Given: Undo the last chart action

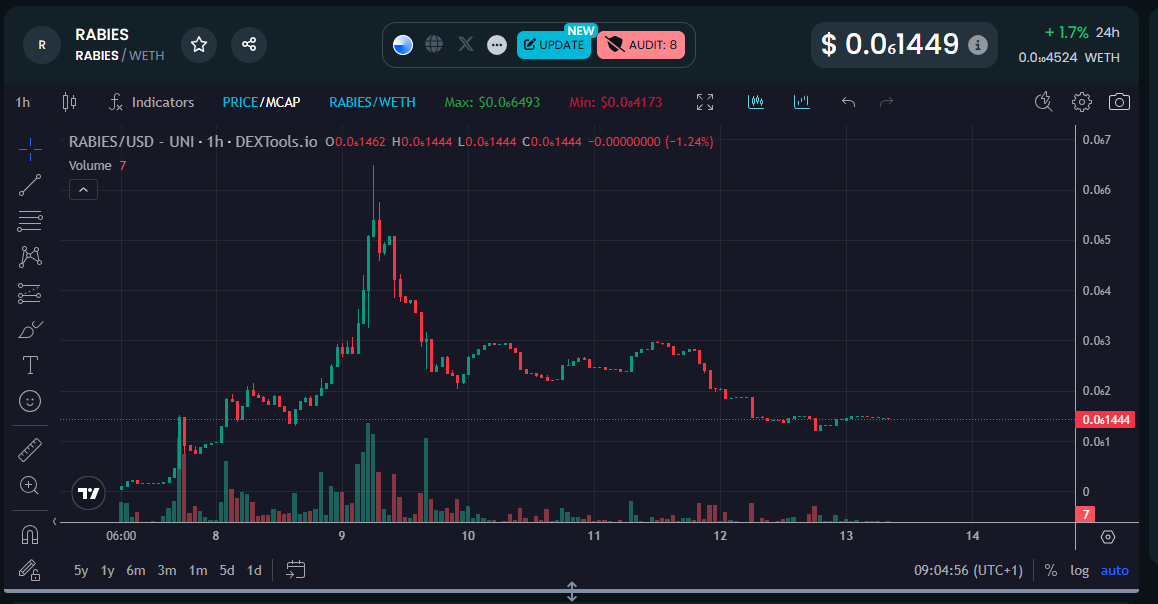Looking at the screenshot, I should click(849, 102).
